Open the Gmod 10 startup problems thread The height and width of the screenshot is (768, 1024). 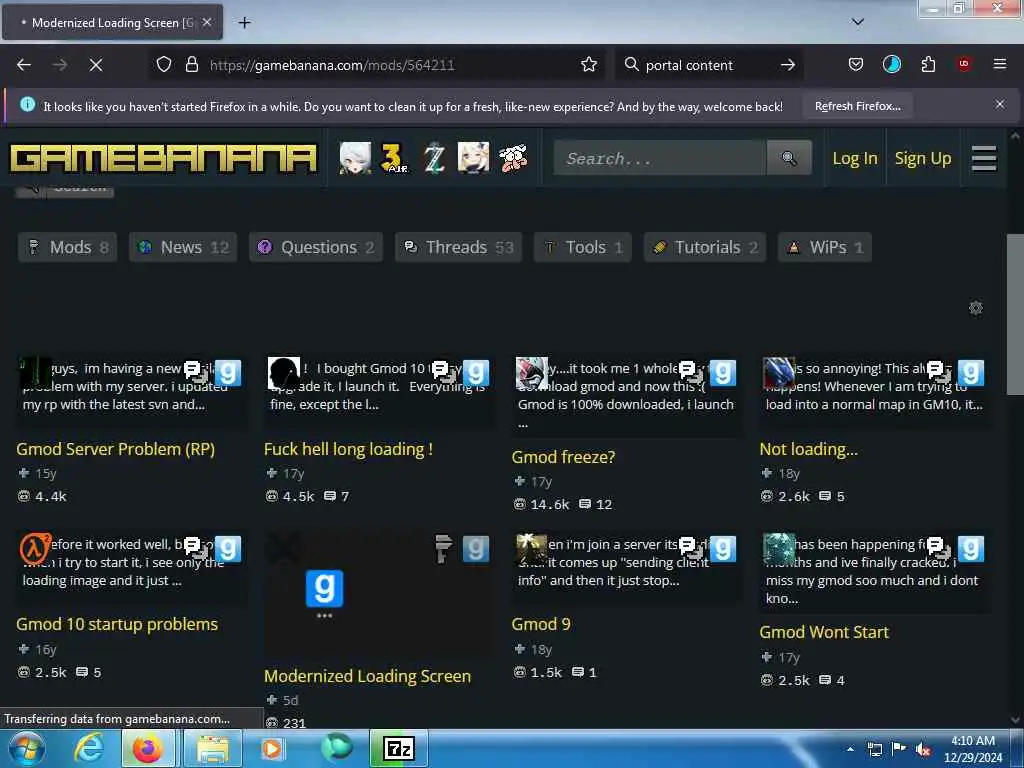point(117,624)
